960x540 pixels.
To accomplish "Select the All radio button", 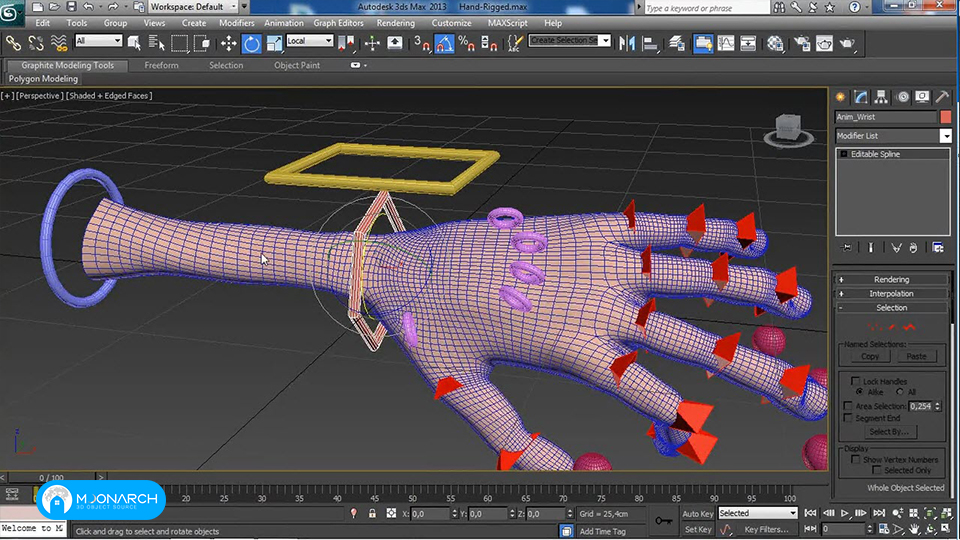I will 899,391.
